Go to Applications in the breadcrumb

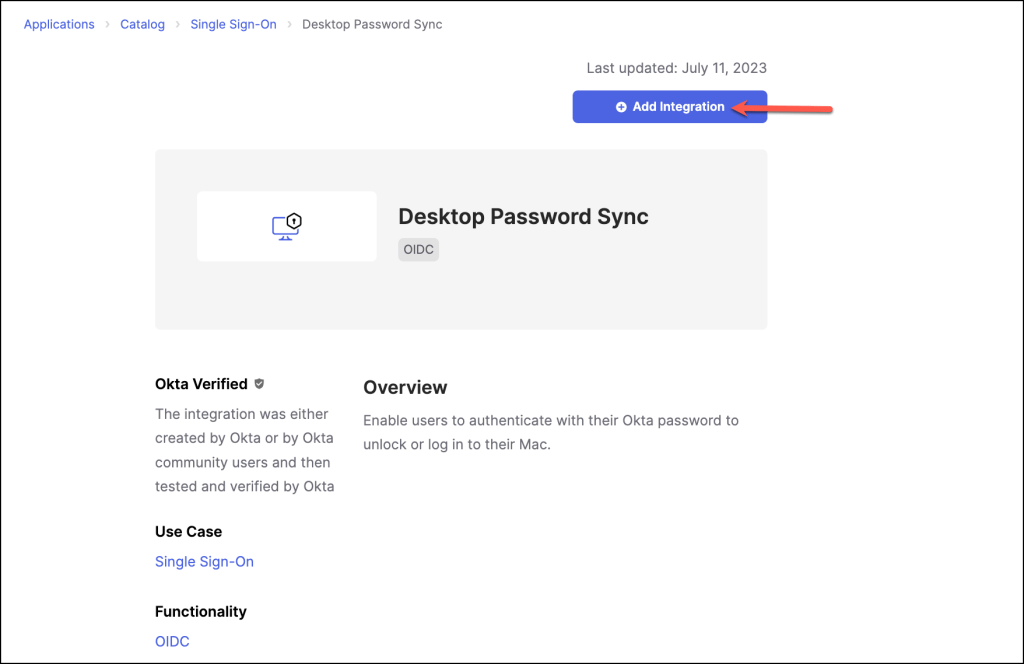[x=59, y=25]
